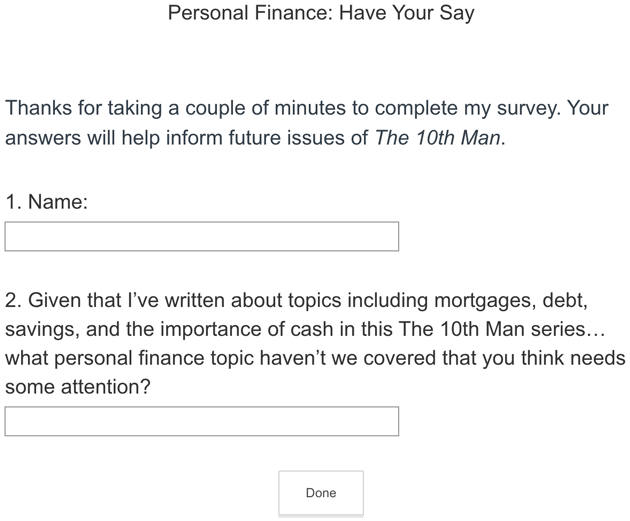Screen dimensions: 630x521
Task: Click the italic "The 10th Man" text in the intro
Action: [438, 138]
